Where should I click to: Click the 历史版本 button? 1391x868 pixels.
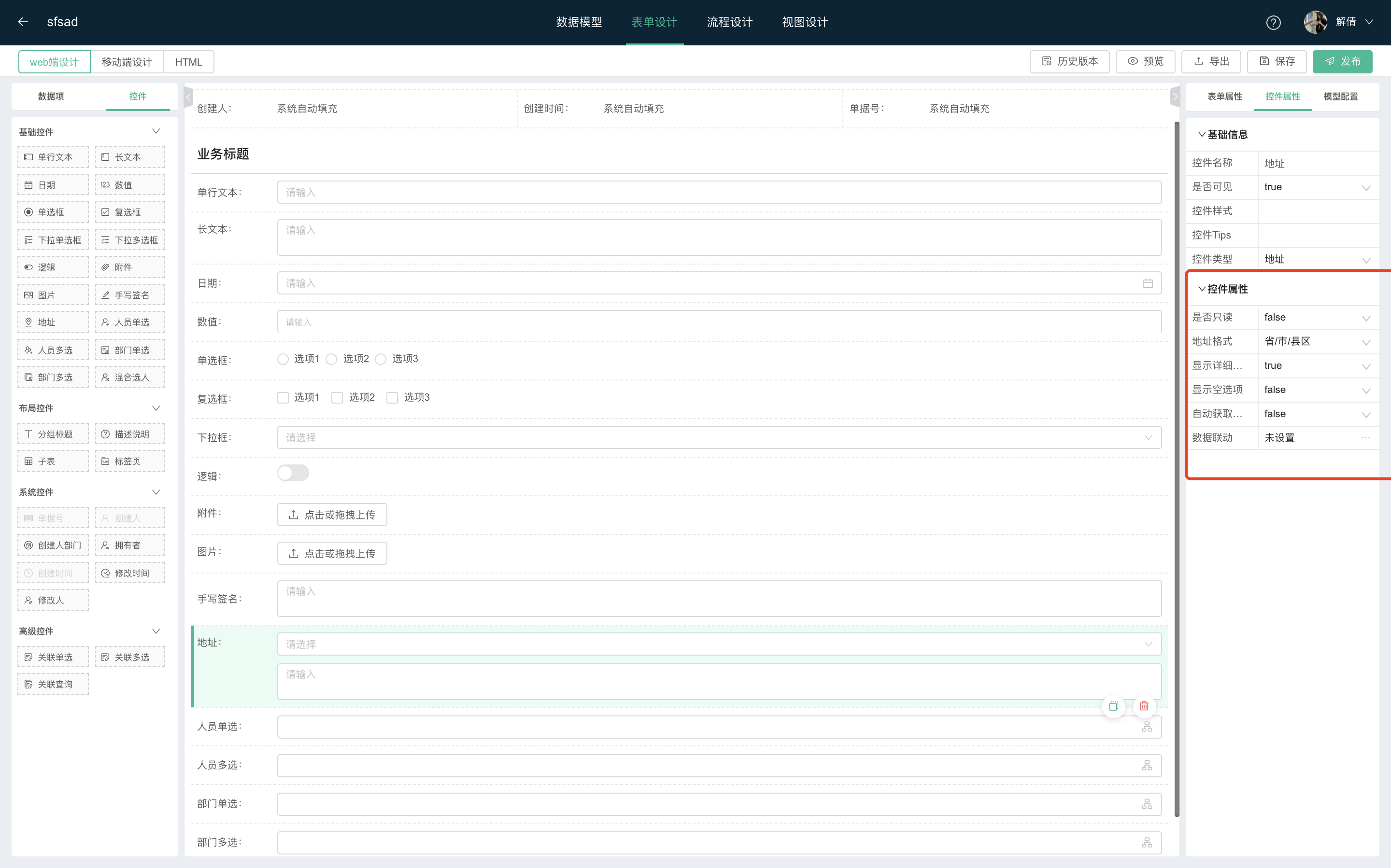tap(1070, 61)
